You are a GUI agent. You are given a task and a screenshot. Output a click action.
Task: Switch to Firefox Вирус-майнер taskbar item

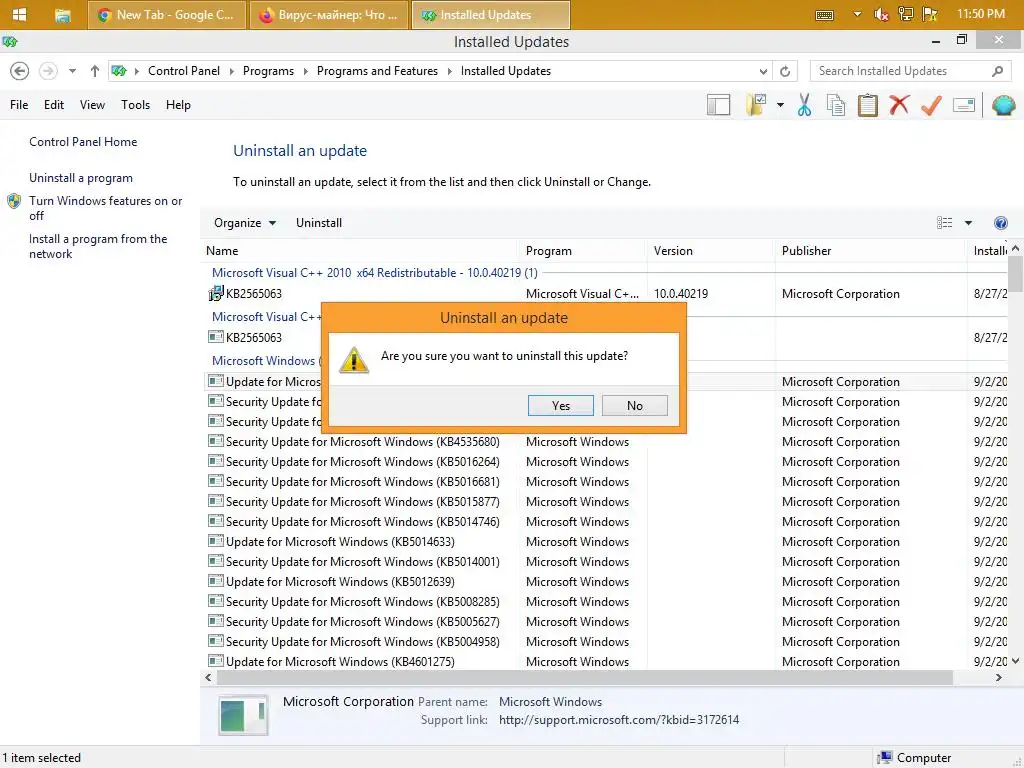tap(328, 15)
